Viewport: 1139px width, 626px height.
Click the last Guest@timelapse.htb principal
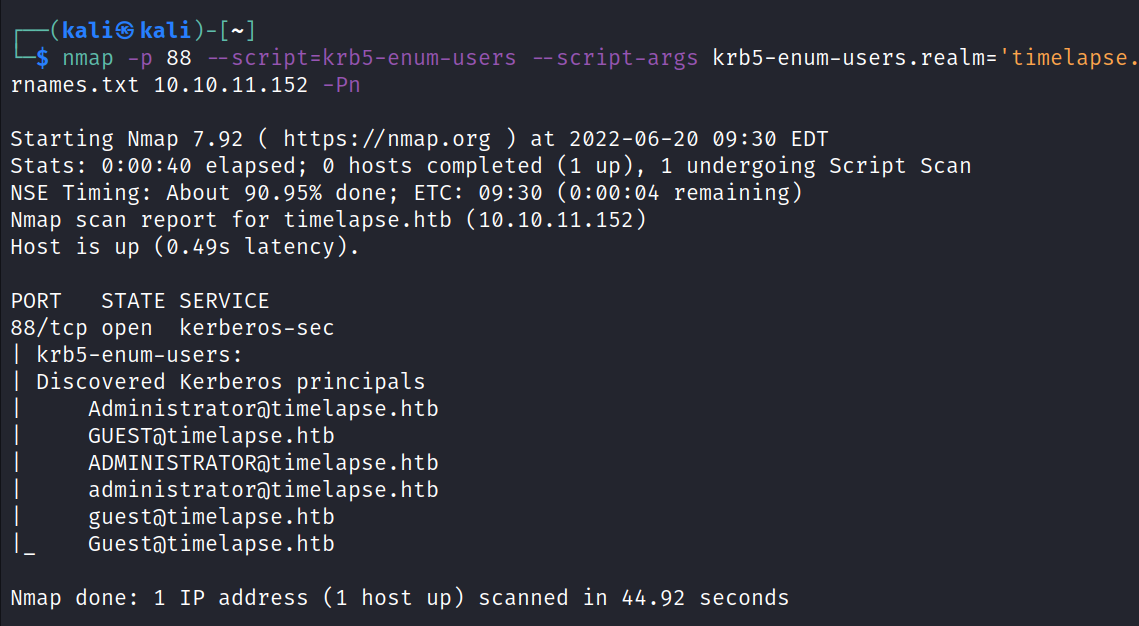click(211, 544)
